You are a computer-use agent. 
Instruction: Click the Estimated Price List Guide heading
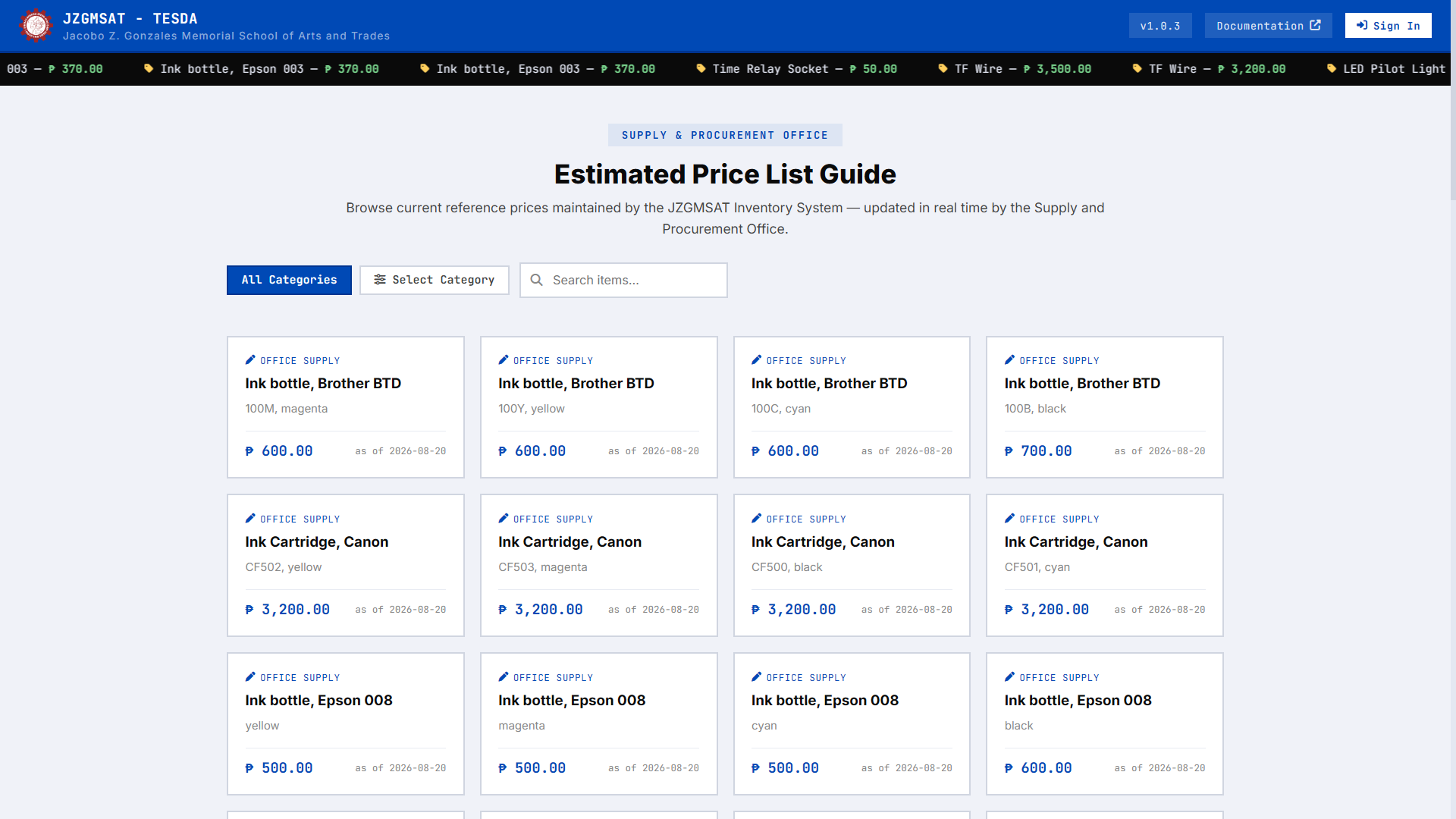coord(725,174)
